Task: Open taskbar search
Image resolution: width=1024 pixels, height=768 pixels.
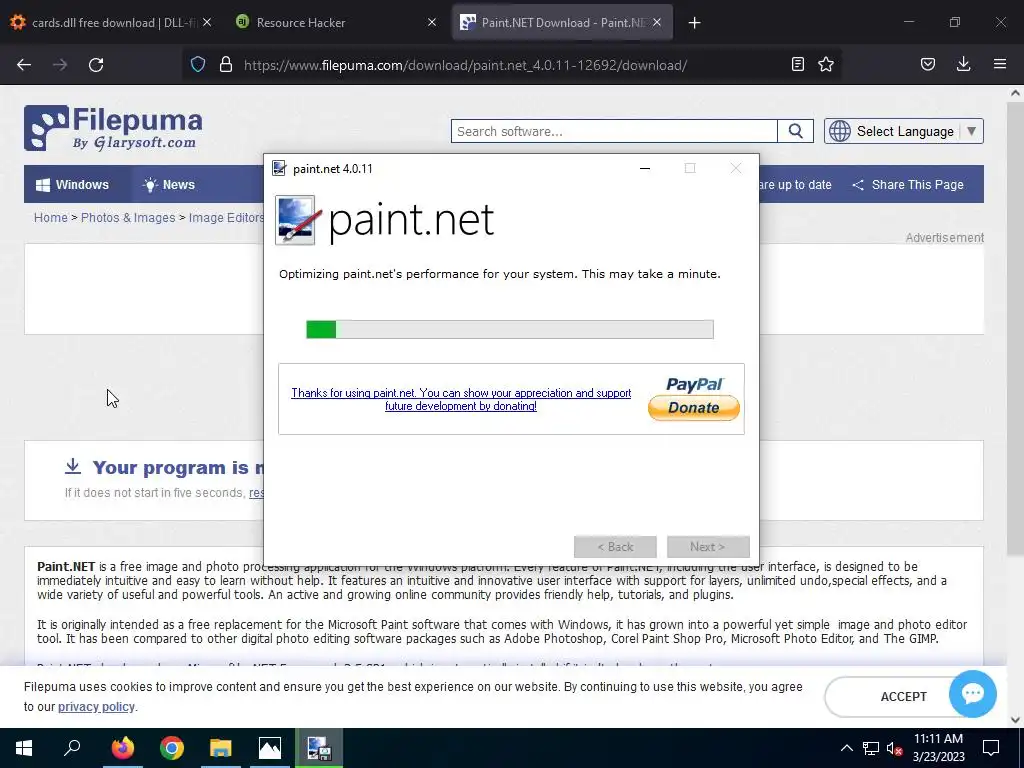Action: (x=72, y=748)
